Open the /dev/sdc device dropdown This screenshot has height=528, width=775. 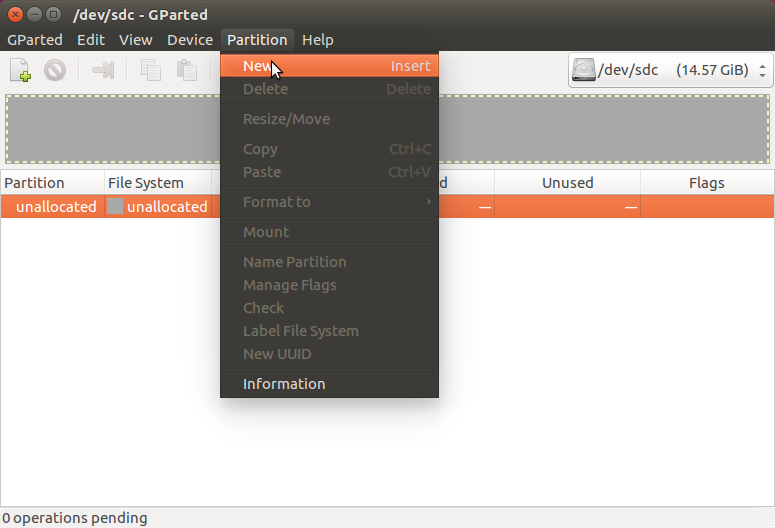click(x=671, y=70)
